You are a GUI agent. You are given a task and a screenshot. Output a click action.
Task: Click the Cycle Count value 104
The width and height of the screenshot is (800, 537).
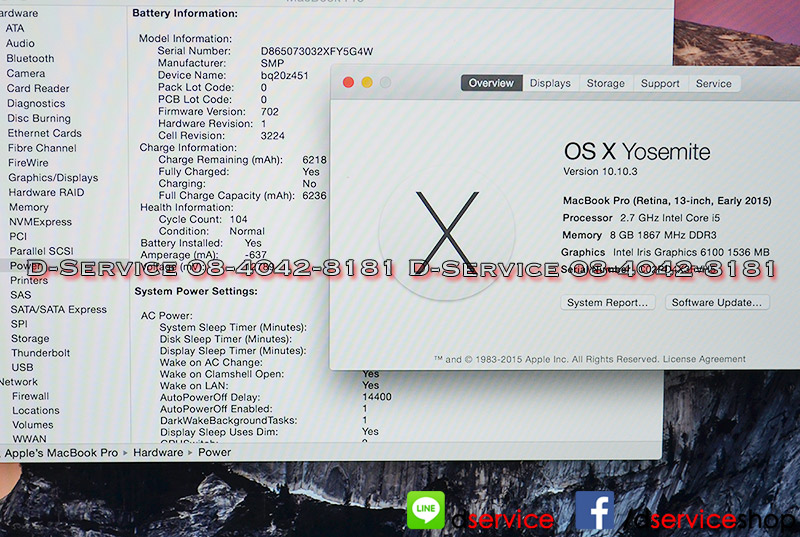point(238,219)
